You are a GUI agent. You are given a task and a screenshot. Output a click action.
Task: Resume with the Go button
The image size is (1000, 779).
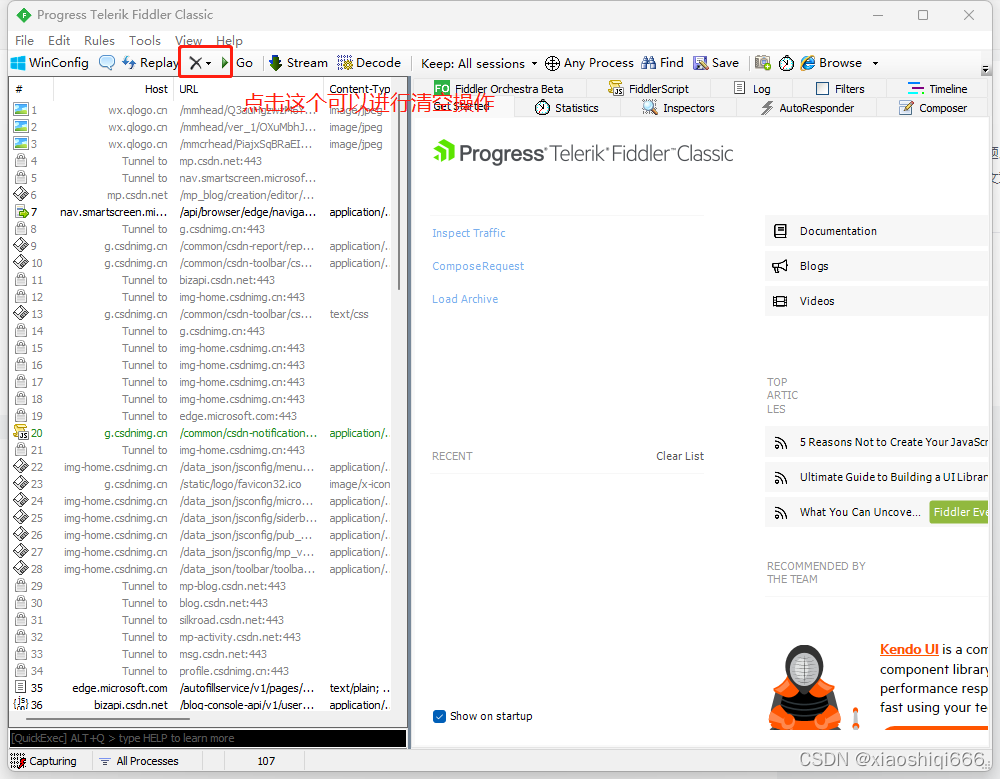point(237,63)
